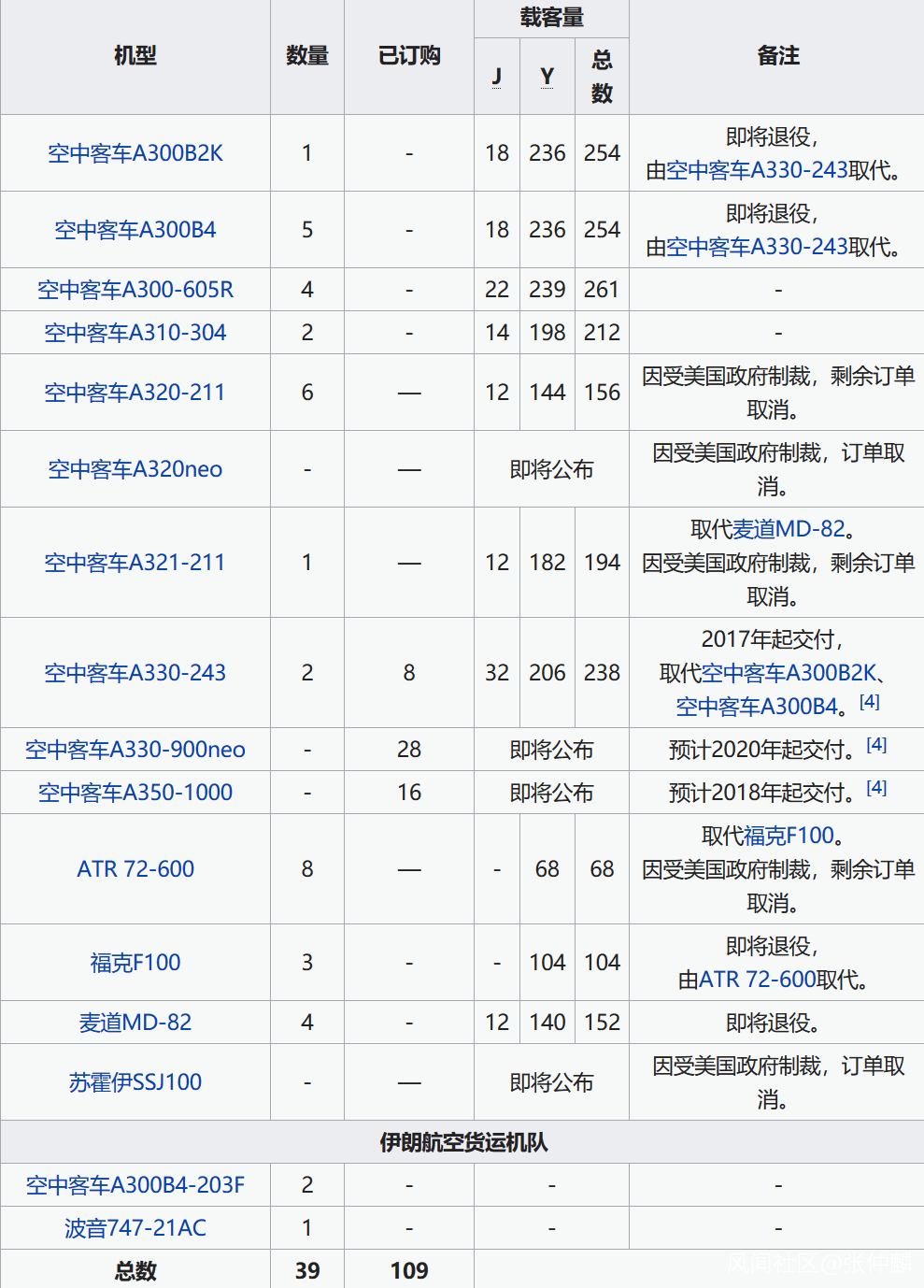Viewport: 924px width, 1288px height.
Task: Click 即将公布 in the 苏霍伊SSJ100 row
Action: (x=552, y=1082)
